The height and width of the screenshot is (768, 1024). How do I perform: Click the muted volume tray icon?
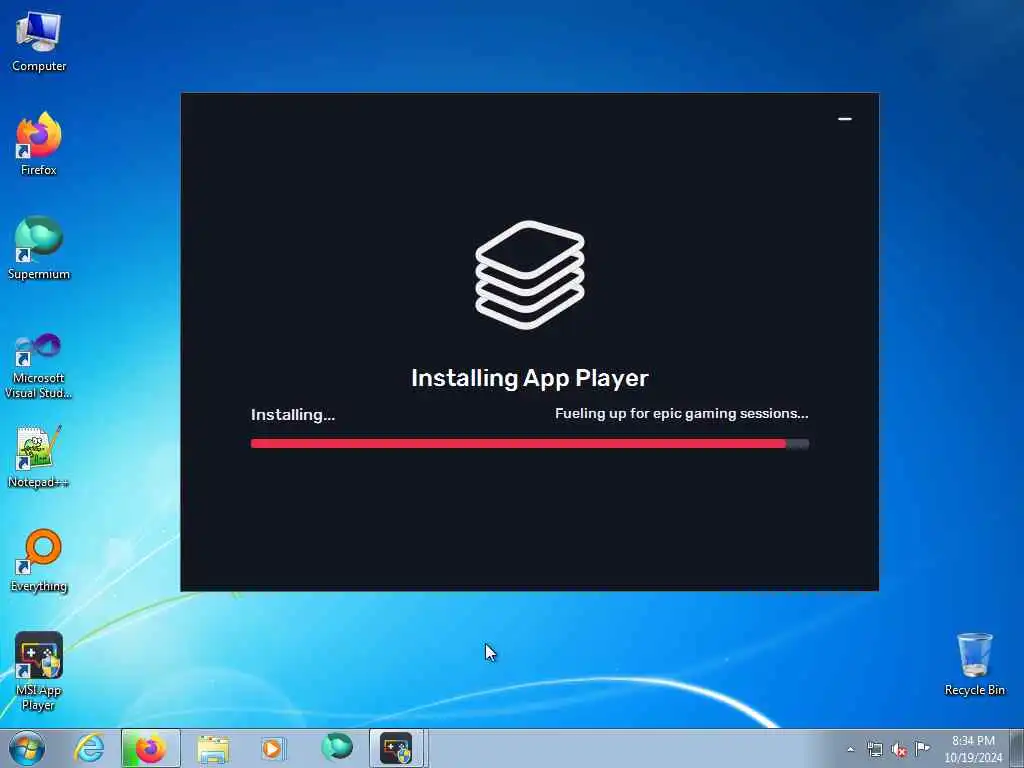pyautogui.click(x=899, y=750)
